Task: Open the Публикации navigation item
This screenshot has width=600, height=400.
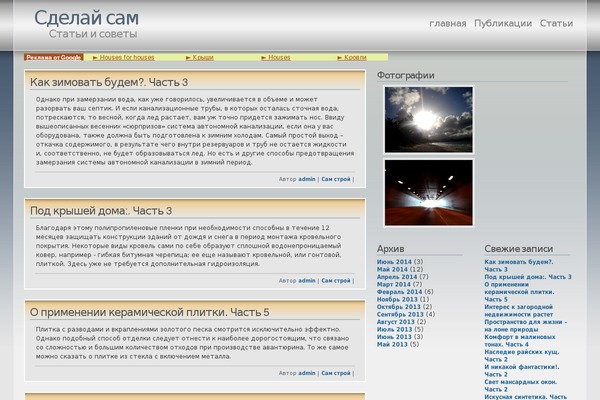Action: coord(503,23)
